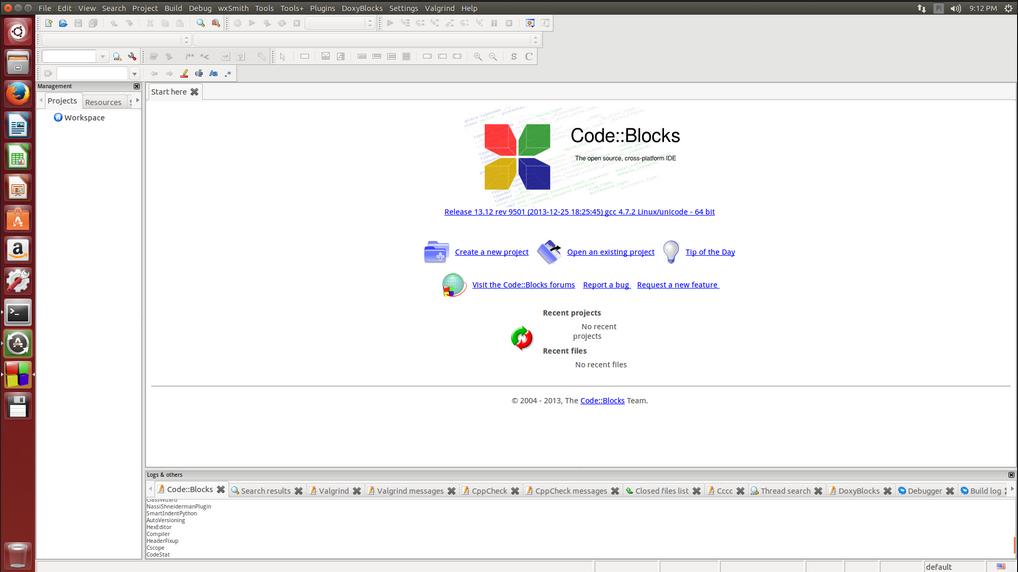
Task: Run thread search with its find icon
Action: (x=117, y=56)
